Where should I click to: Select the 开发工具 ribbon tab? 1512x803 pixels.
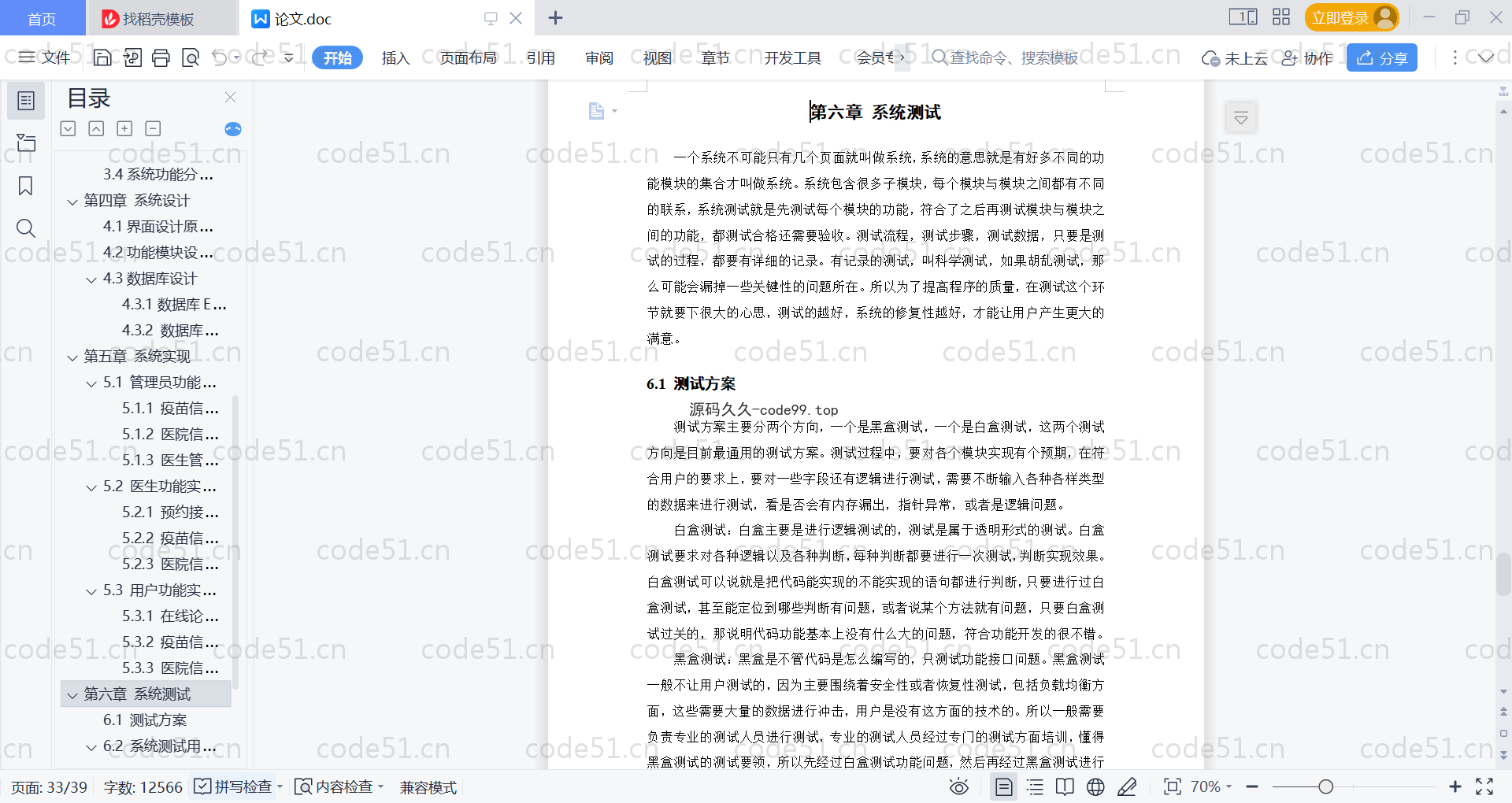click(792, 57)
